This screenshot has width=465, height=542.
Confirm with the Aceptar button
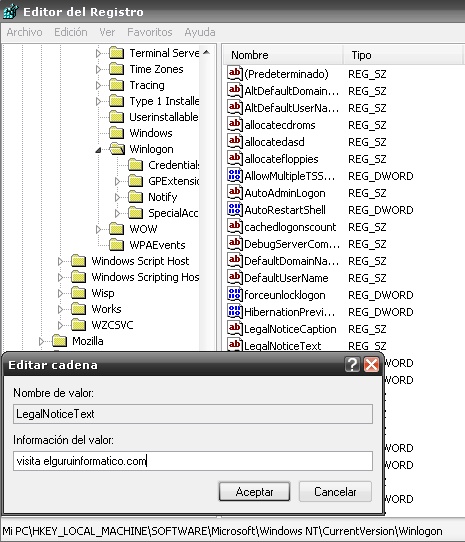(254, 492)
